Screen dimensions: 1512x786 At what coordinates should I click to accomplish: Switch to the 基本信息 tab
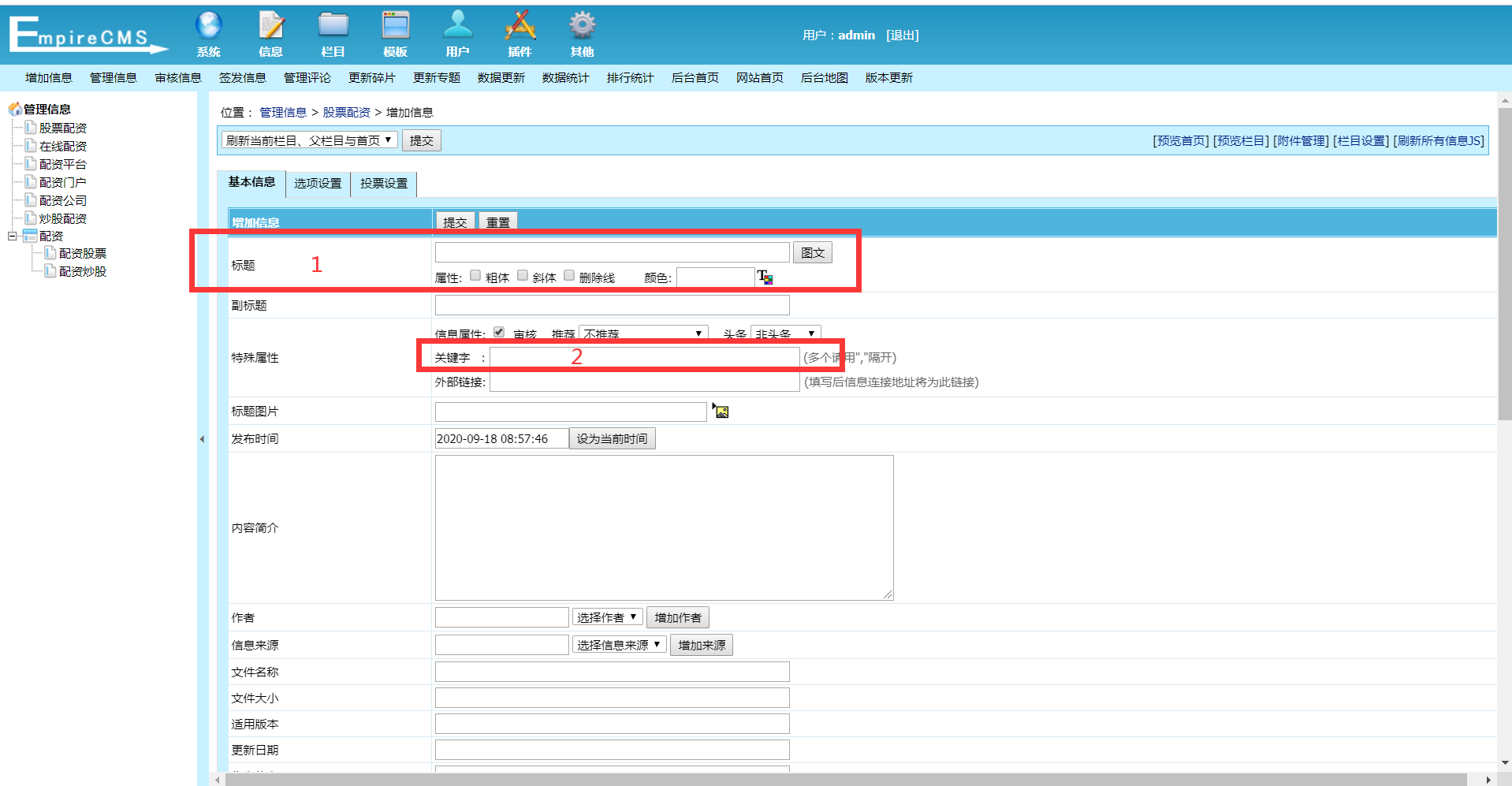click(x=251, y=182)
